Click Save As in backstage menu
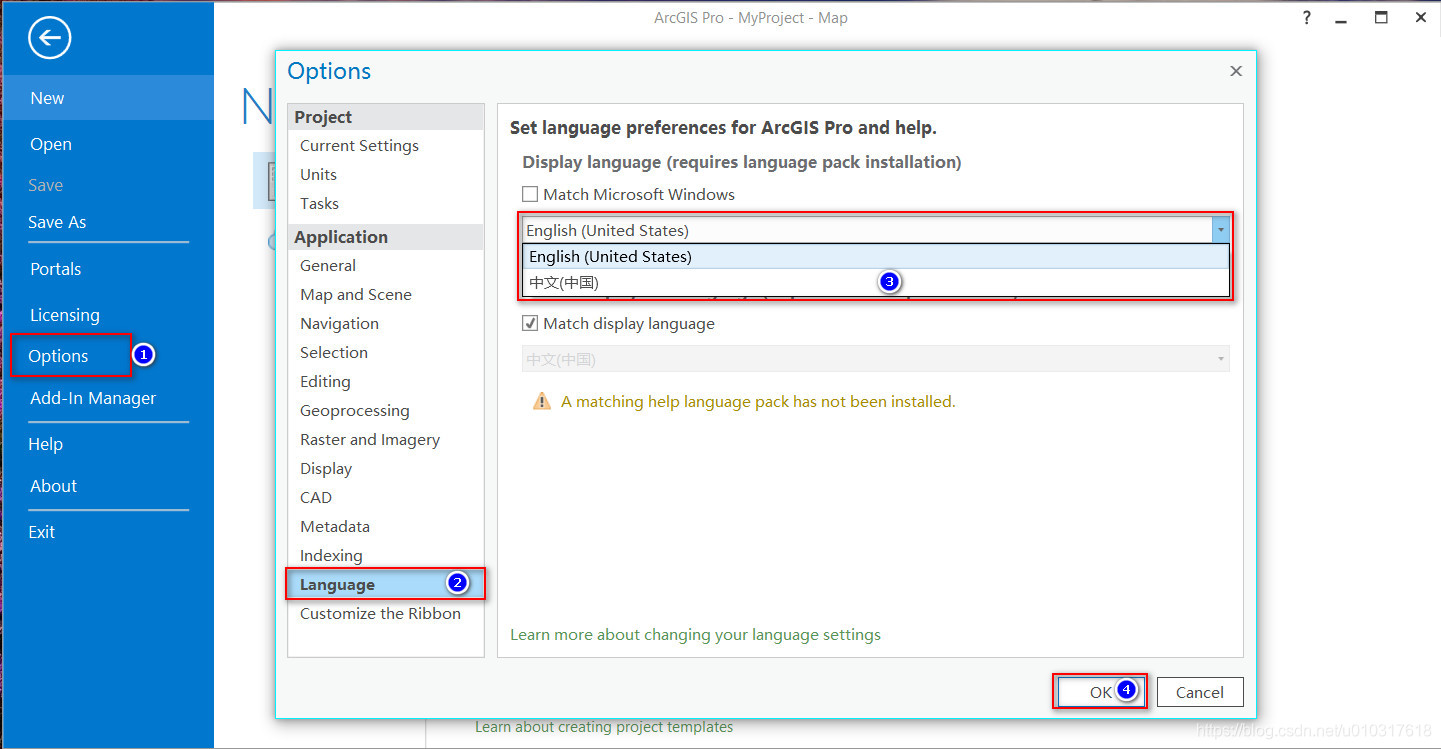Viewport: 1441px width, 749px height. [57, 222]
